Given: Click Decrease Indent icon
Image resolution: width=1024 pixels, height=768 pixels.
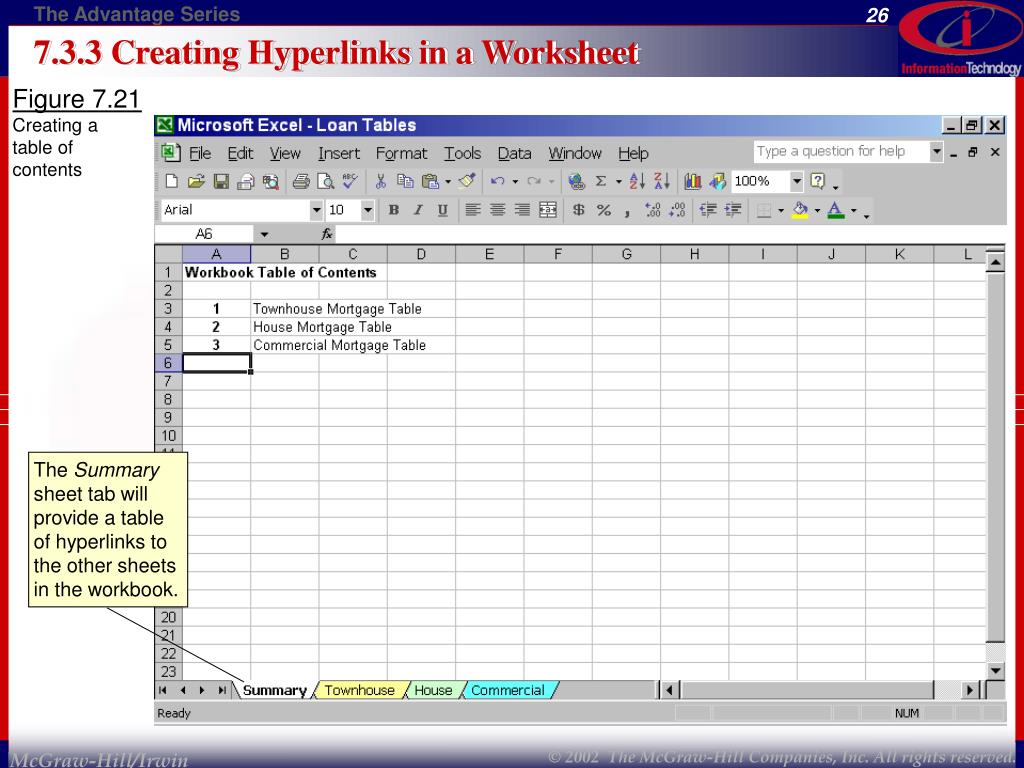Looking at the screenshot, I should click(708, 210).
